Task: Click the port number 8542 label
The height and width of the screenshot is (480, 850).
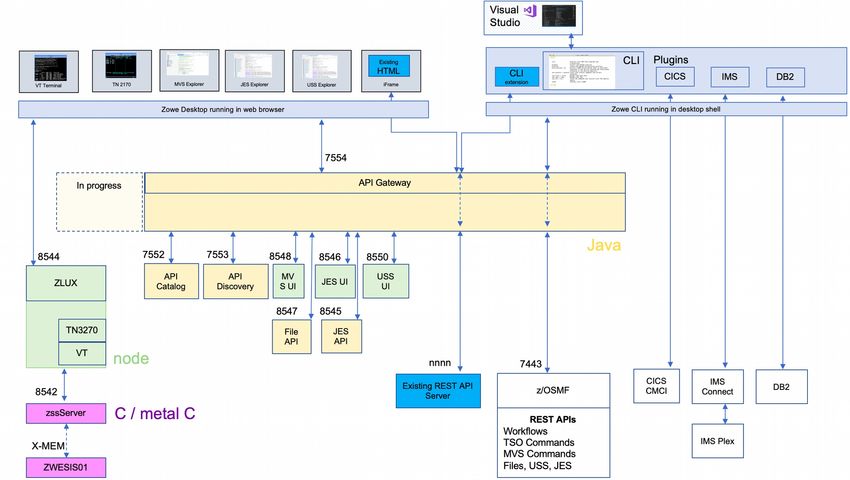Action: click(x=46, y=392)
